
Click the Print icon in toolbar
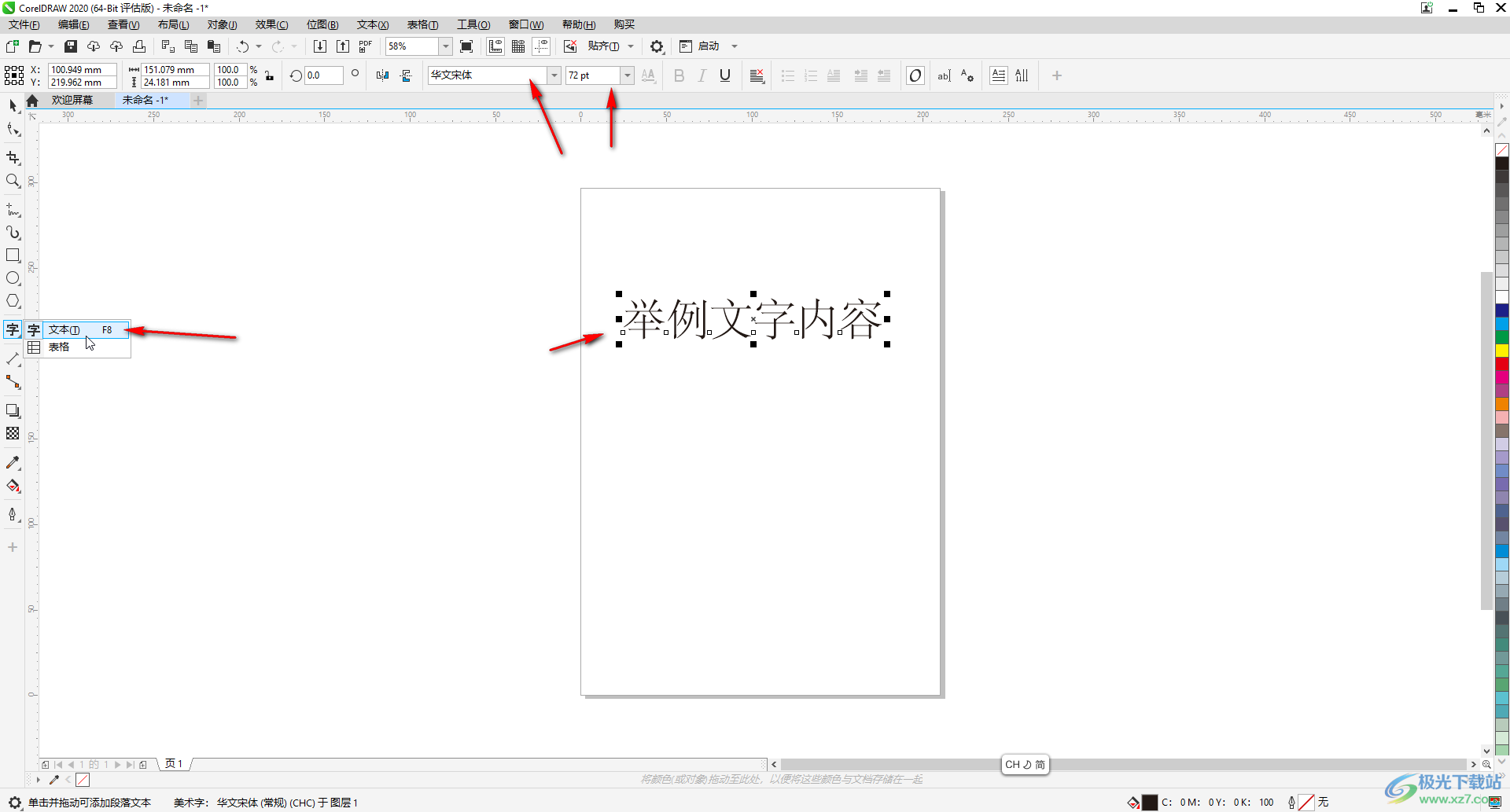[139, 46]
